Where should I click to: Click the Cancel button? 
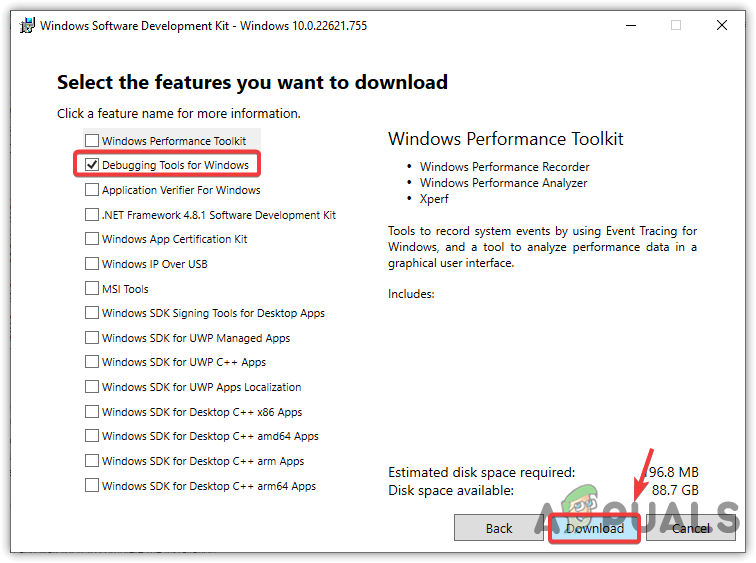[691, 528]
